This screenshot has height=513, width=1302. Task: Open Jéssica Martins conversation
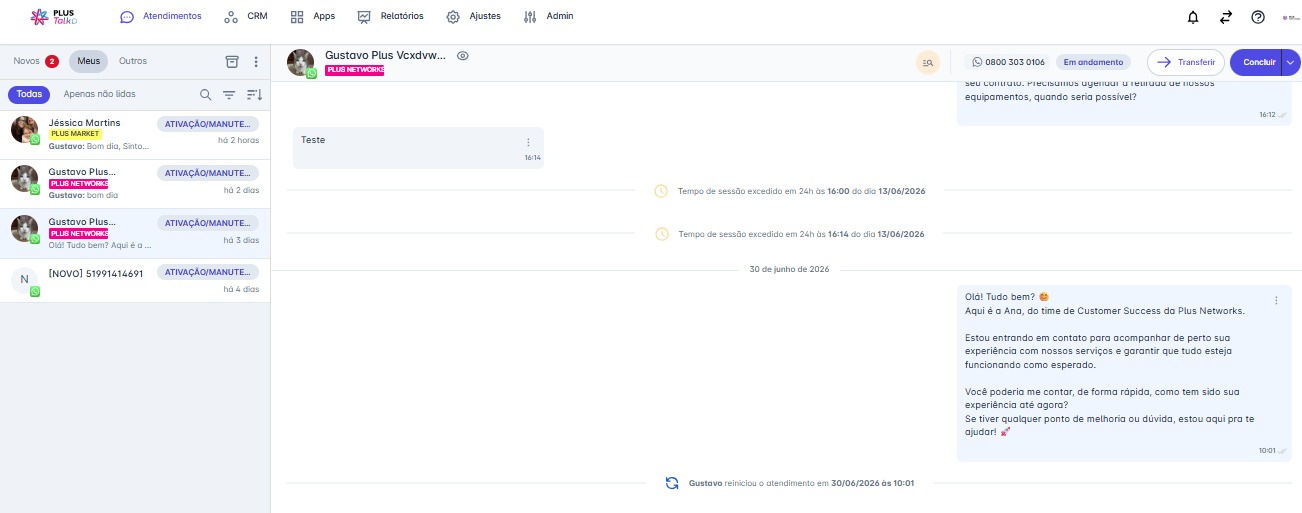[135, 135]
